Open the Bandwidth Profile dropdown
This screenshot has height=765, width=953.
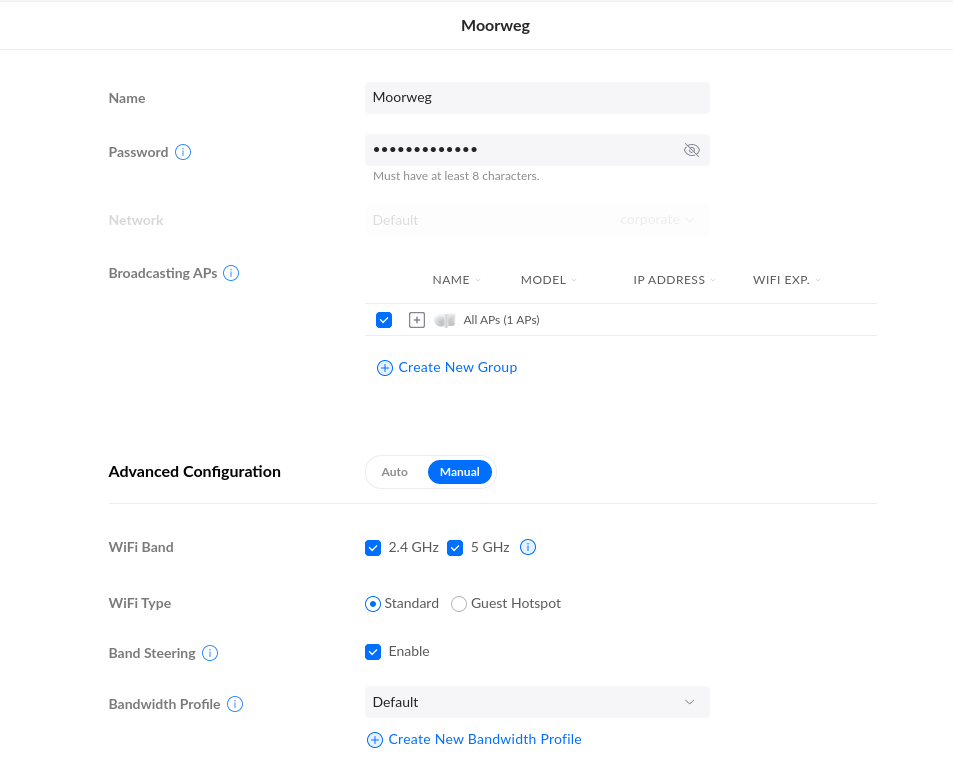[537, 702]
